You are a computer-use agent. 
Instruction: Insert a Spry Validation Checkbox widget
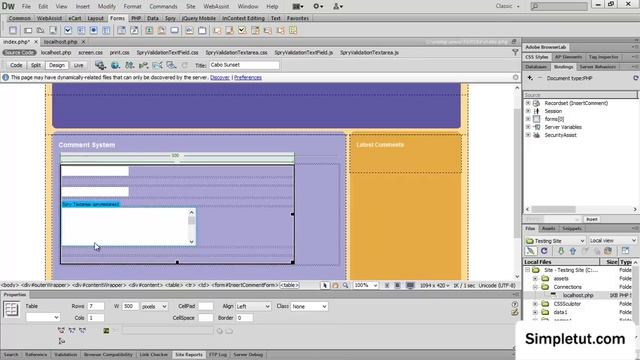242,31
